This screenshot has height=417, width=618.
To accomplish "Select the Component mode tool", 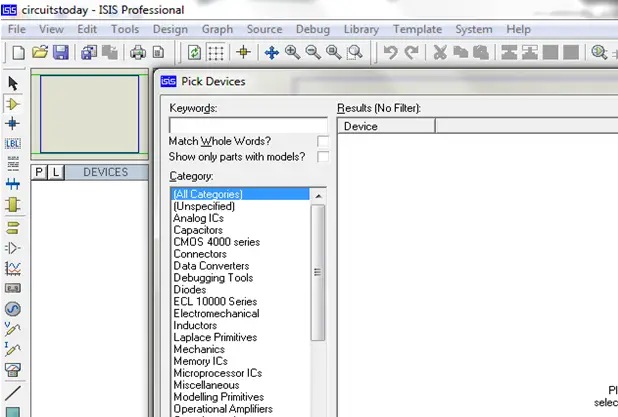I will point(13,104).
